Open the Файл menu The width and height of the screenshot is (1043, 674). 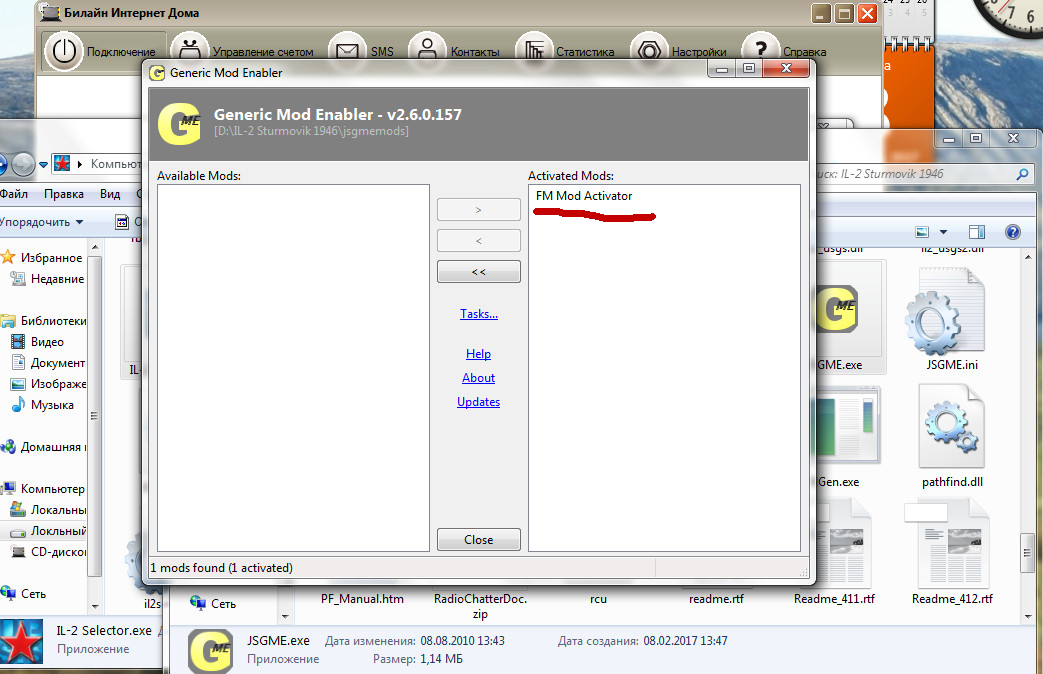click(13, 194)
